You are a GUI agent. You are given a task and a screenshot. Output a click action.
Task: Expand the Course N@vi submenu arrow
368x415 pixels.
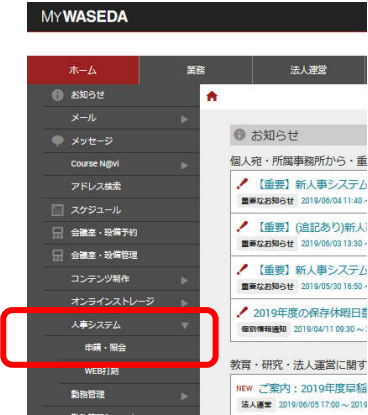tap(184, 165)
